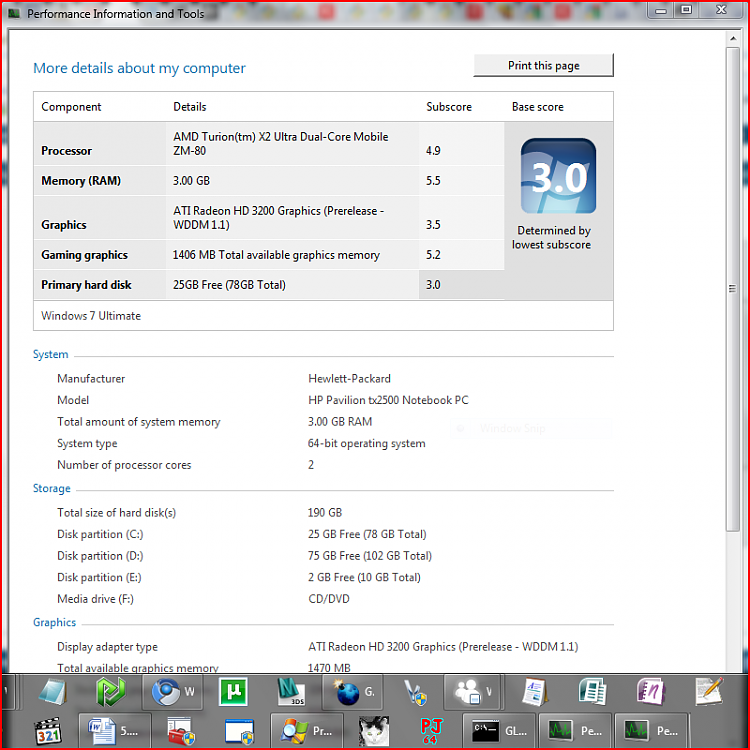Click the Total amount of system memory label
The height and width of the screenshot is (750, 750).
(x=139, y=422)
